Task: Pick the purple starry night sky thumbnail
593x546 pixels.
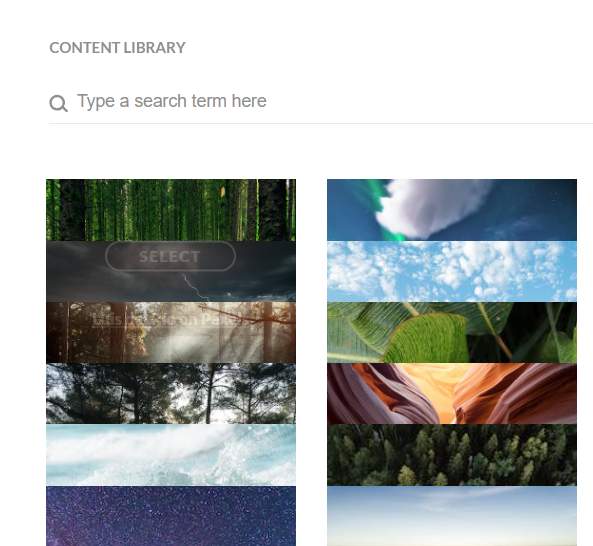Action: [171, 516]
